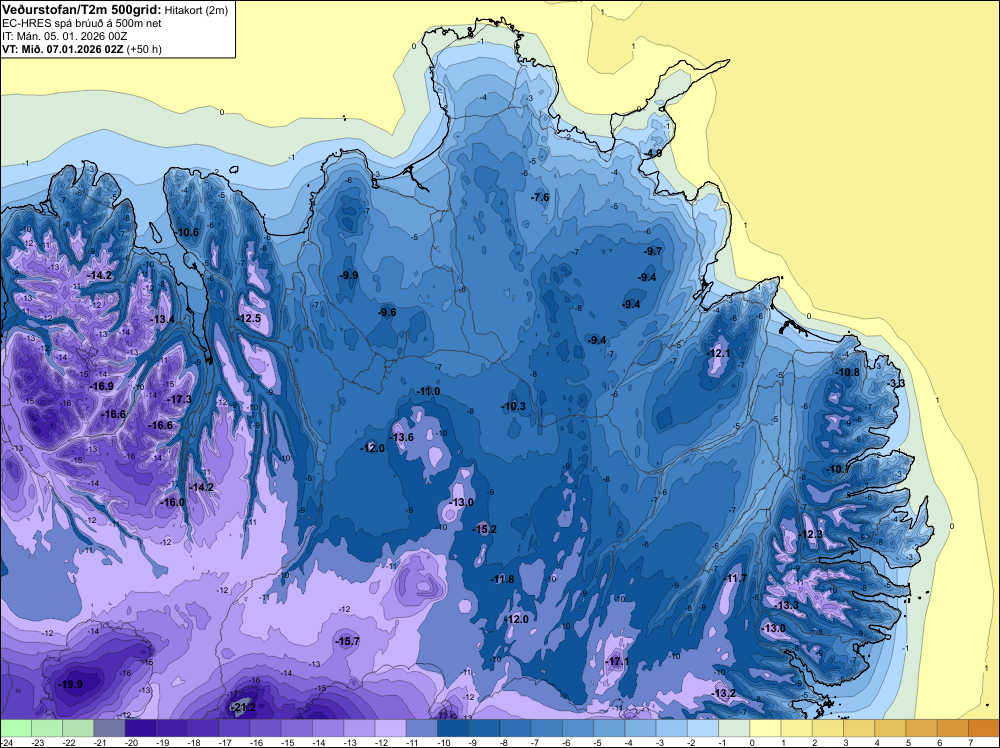The width and height of the screenshot is (1000, 748).
Task: Click the temperature value -15.7
Action: [348, 641]
